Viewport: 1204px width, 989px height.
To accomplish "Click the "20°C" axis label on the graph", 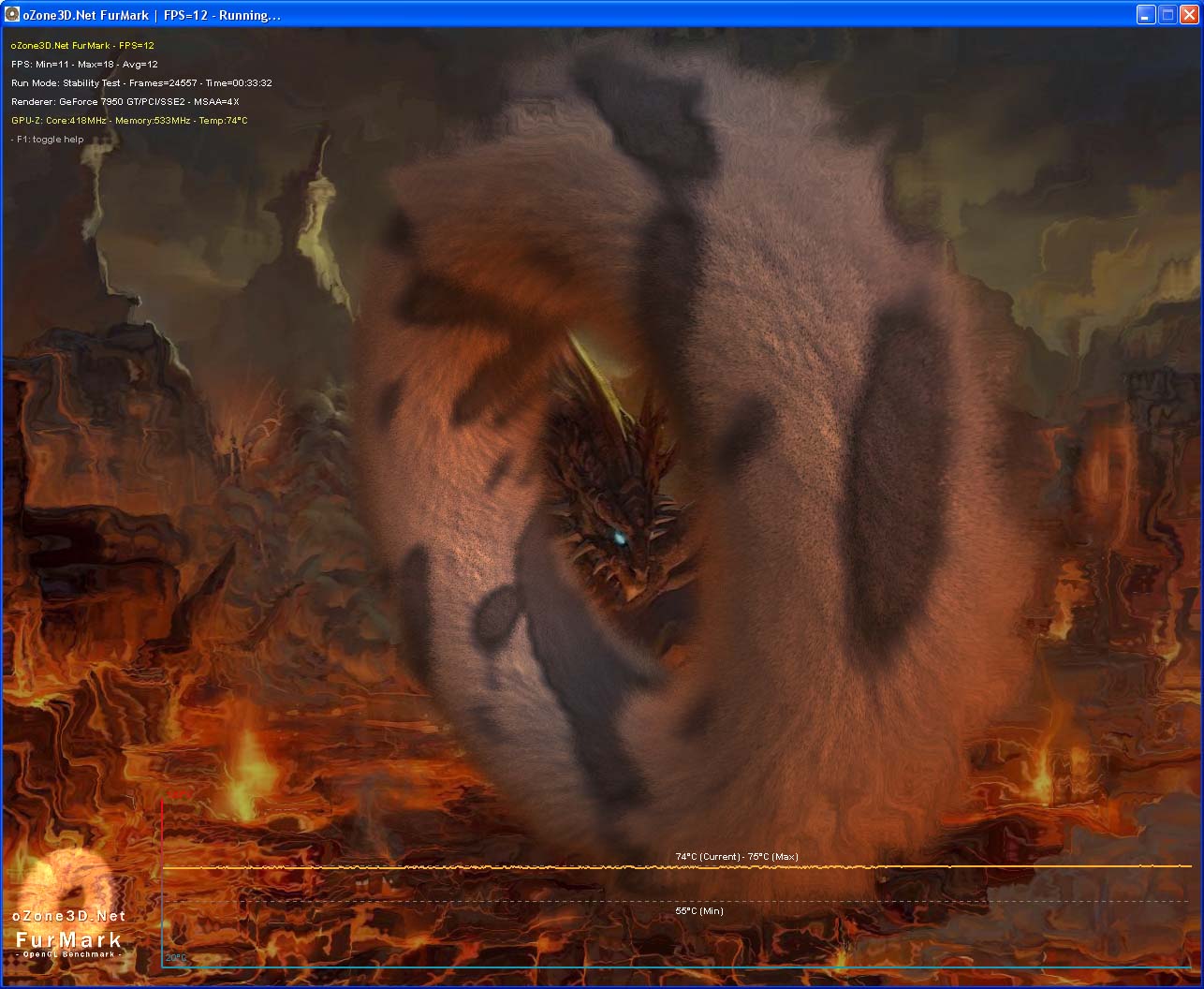I will click(x=176, y=958).
